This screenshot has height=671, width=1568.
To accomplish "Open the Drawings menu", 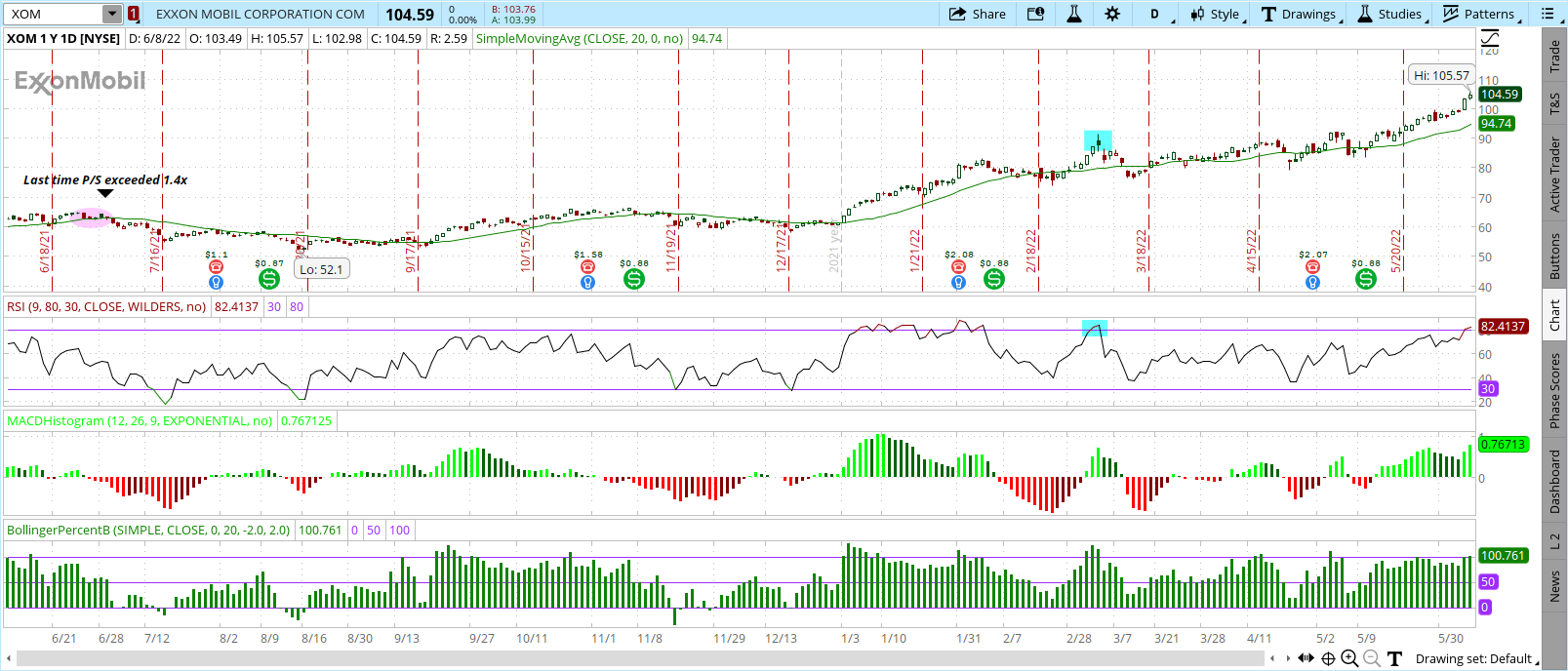I will tap(1299, 14).
